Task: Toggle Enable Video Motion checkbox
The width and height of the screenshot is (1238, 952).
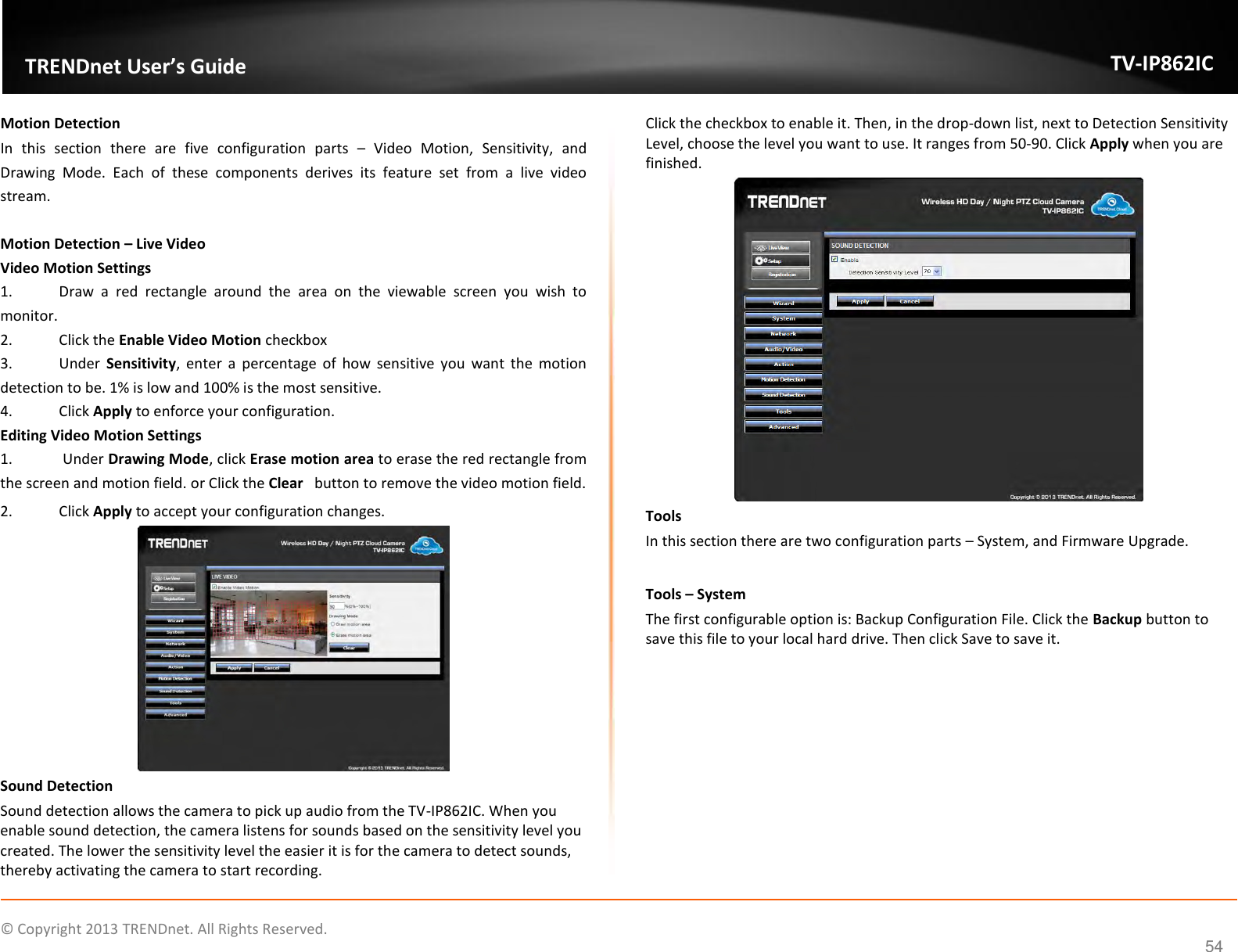Action: [214, 587]
